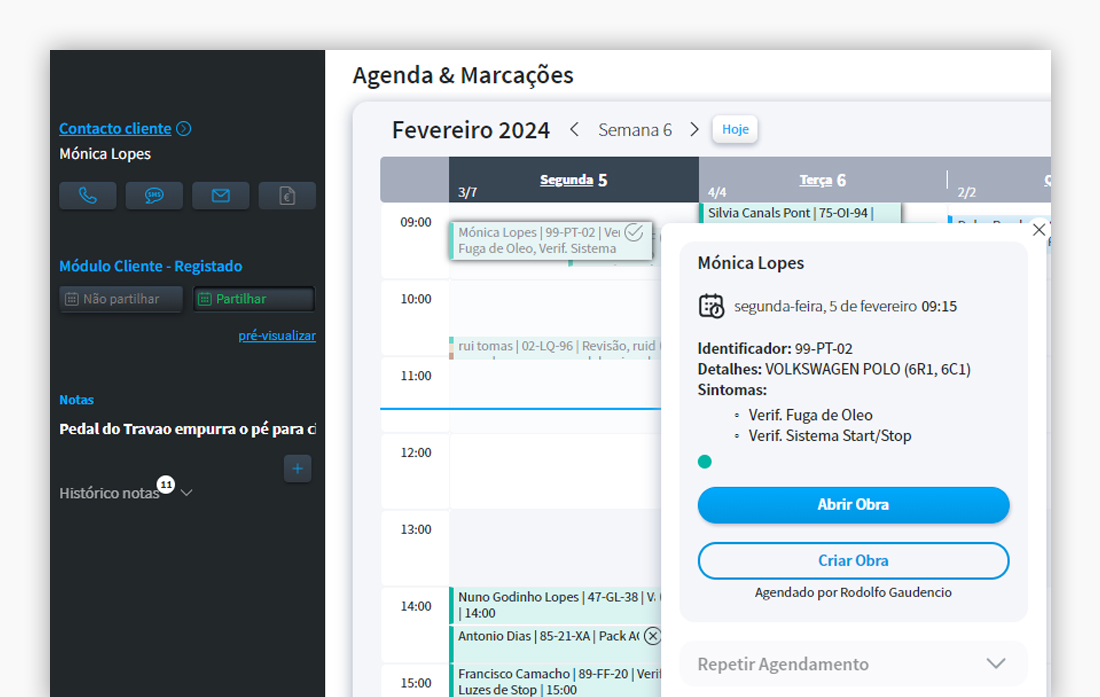Click the Histórico notas count badge 11
Viewport: 1100px width, 697px height.
pyautogui.click(x=166, y=484)
